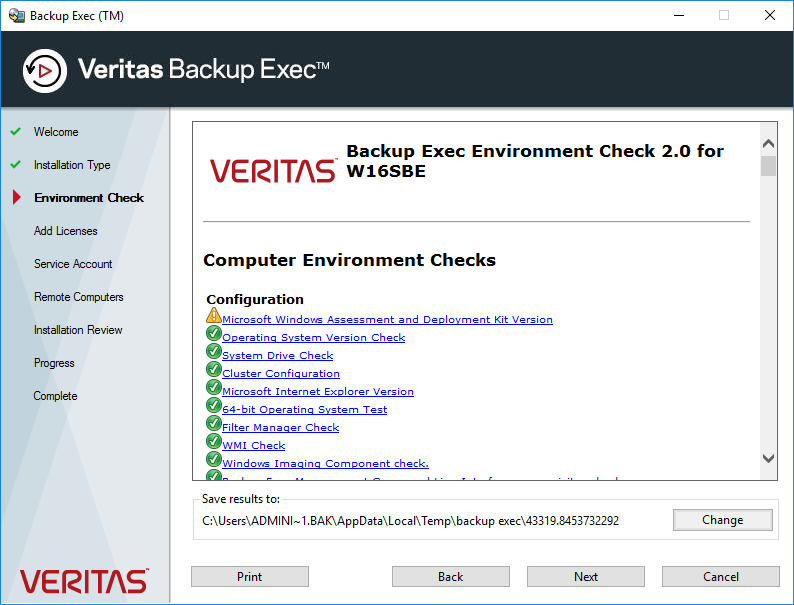794x605 pixels.
Task: Click the Veritas logo in report header
Action: 272,171
